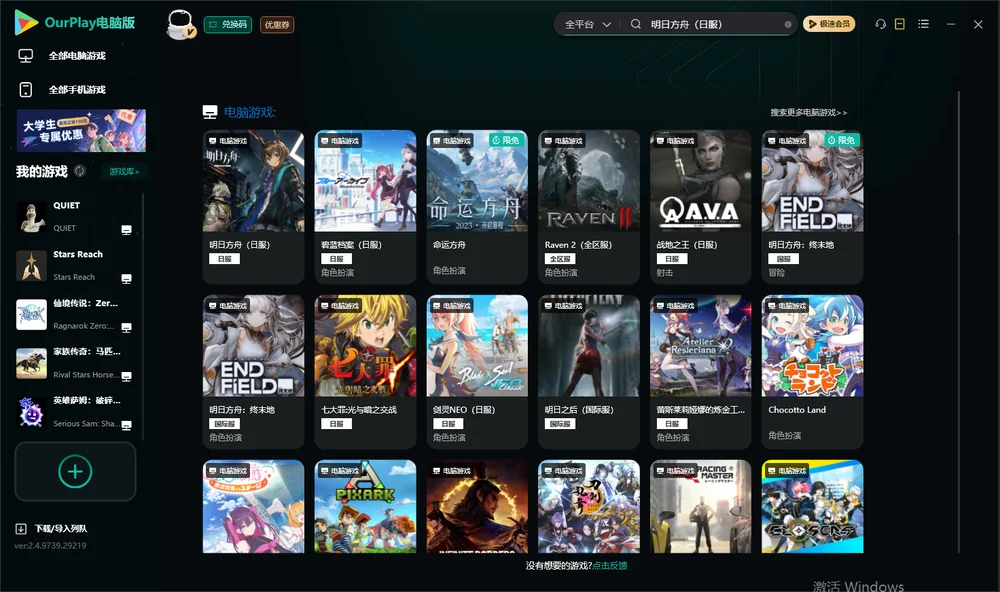The image size is (1000, 592).
Task: Open the 下载/导入列队 queue
Action: [x=61, y=529]
